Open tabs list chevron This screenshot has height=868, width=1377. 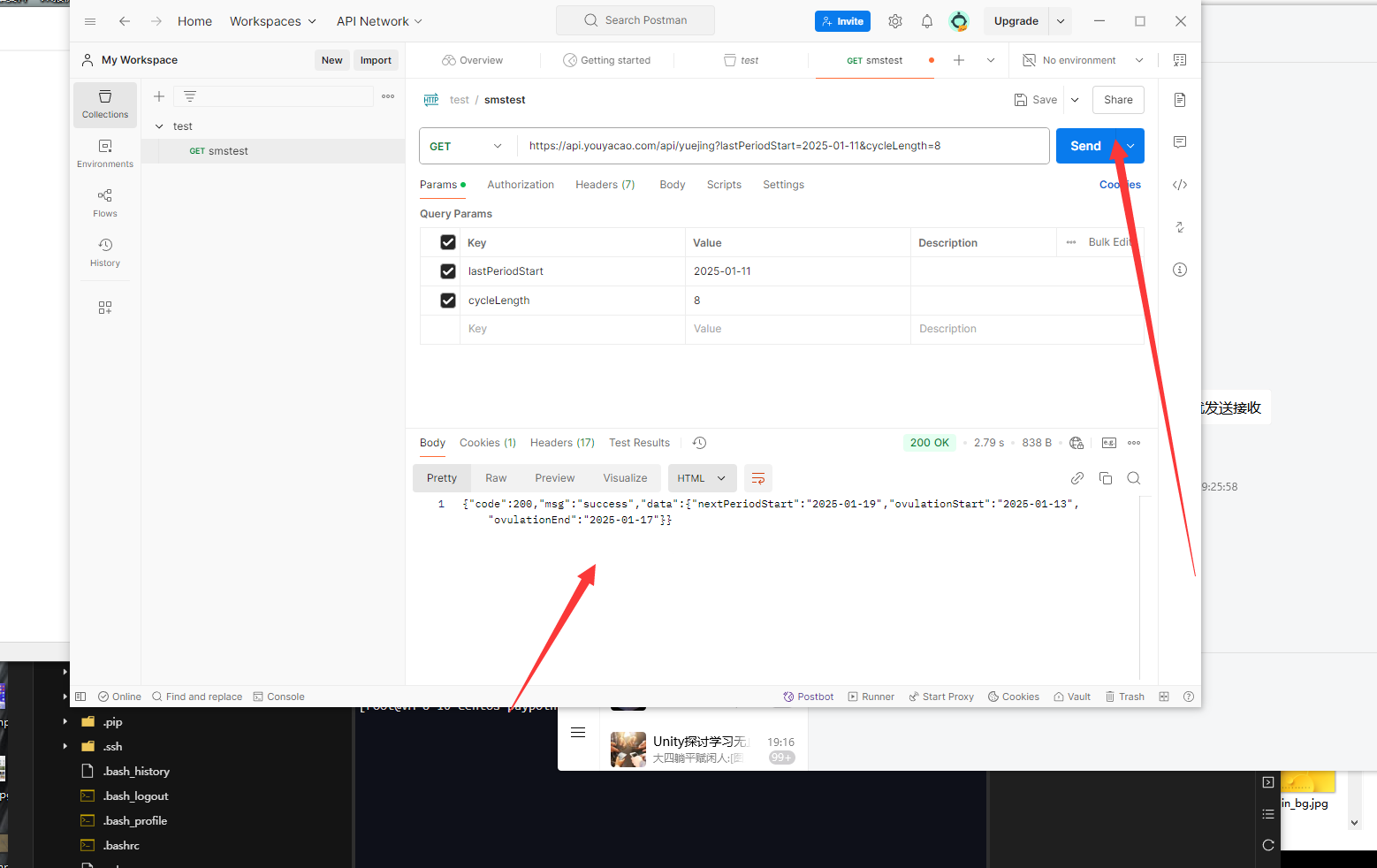click(991, 60)
